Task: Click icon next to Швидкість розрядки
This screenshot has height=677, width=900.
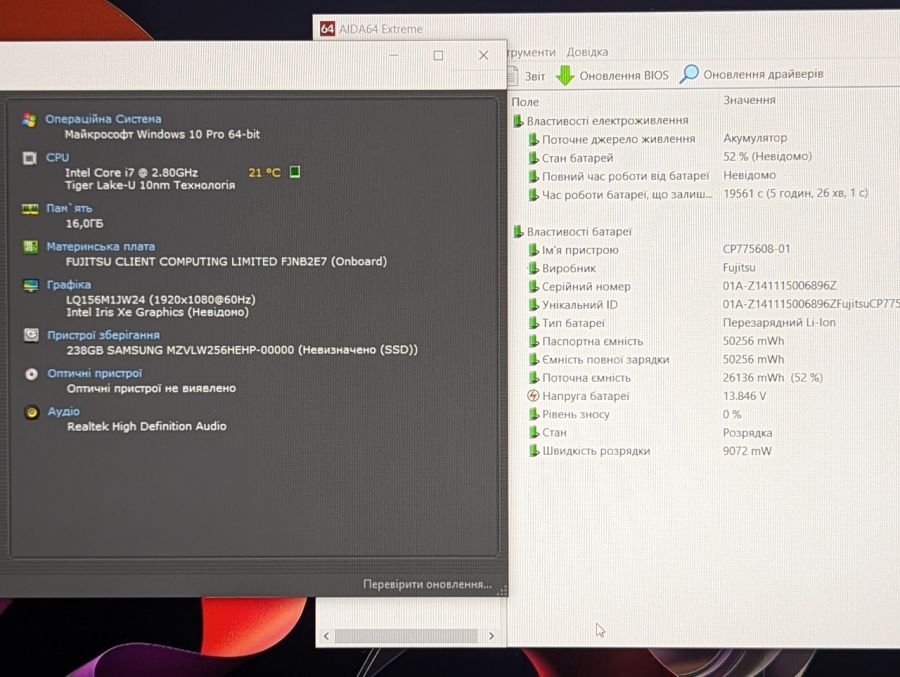Action: click(533, 451)
